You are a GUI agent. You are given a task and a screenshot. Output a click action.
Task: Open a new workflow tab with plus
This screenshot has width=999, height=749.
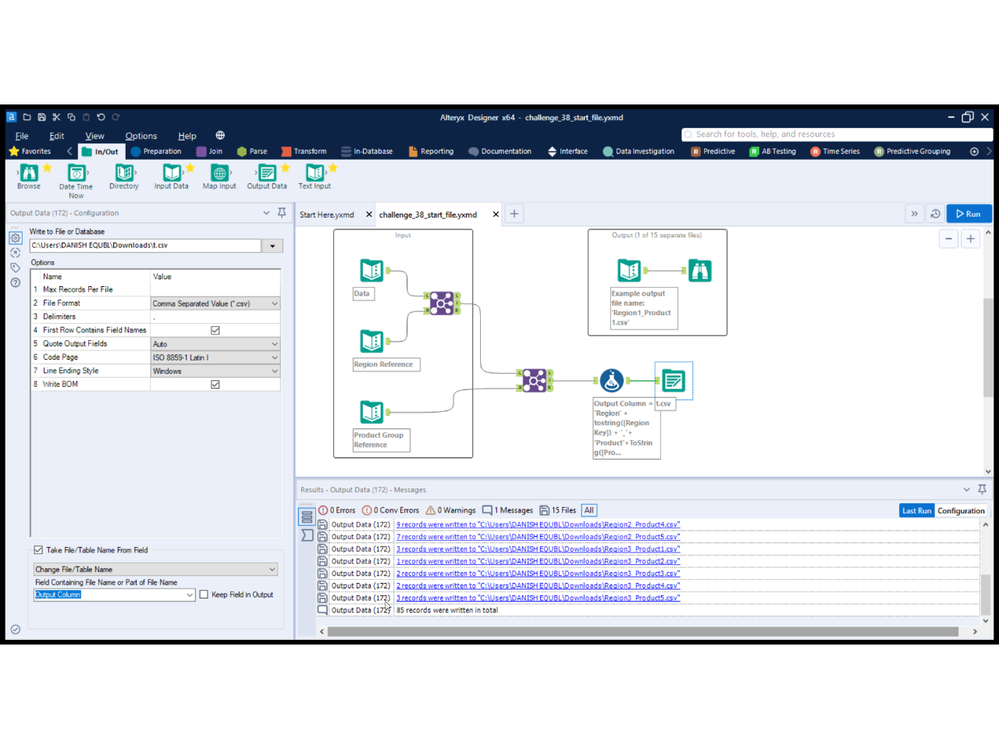tap(514, 214)
